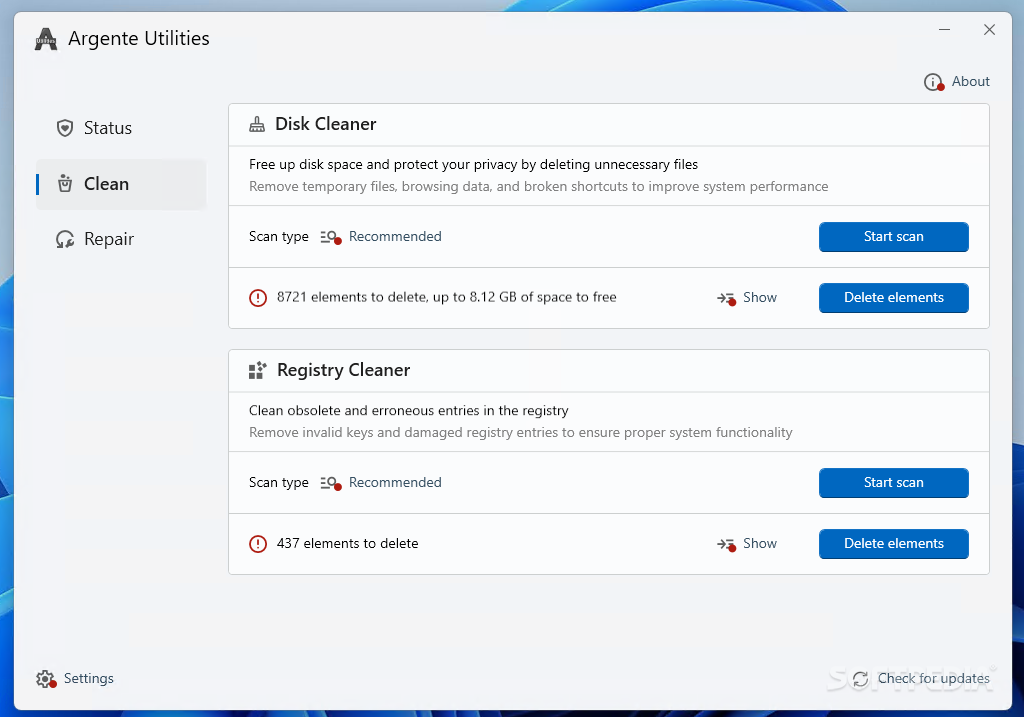The image size is (1024, 717).
Task: Change Disk Cleaner Recommended scan type
Action: pyautogui.click(x=394, y=236)
